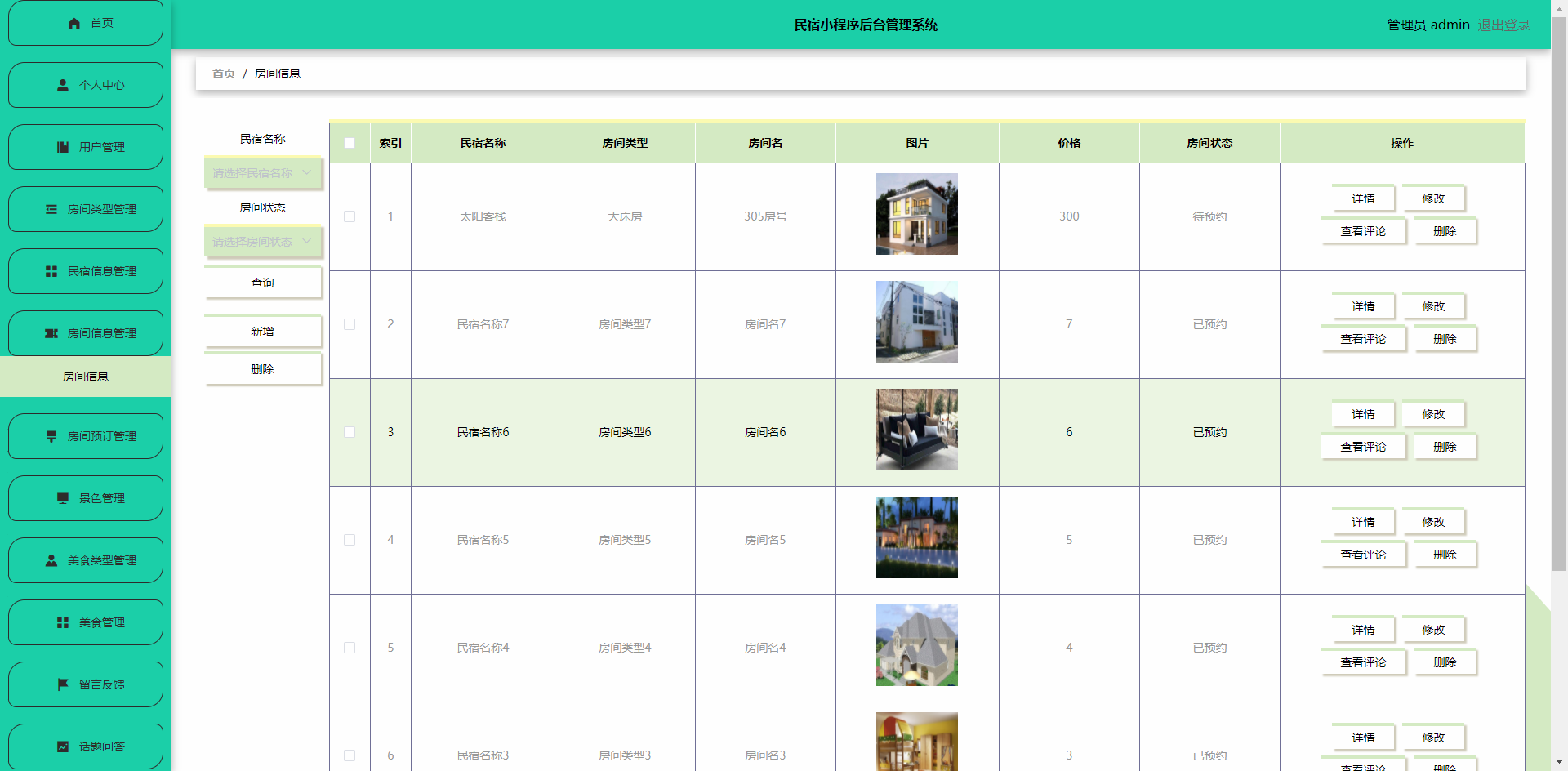Open the 请选择房间状态 dropdown
The width and height of the screenshot is (1568, 771).
tap(262, 242)
